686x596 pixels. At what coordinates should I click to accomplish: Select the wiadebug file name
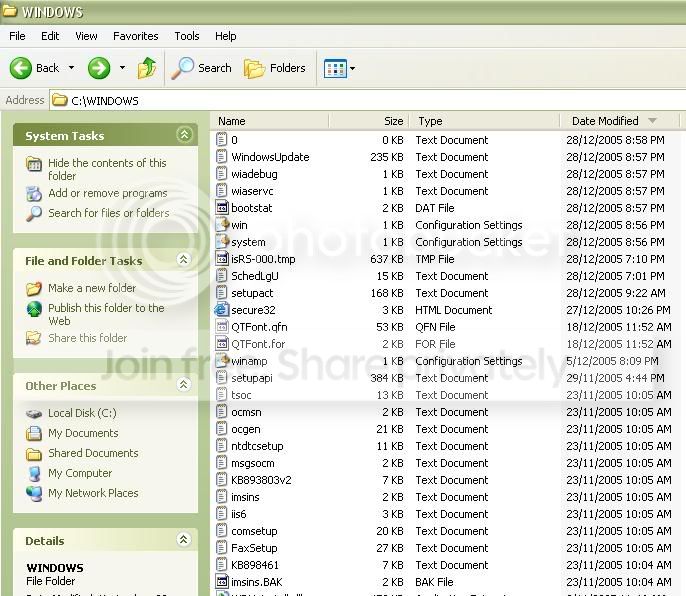(254, 174)
